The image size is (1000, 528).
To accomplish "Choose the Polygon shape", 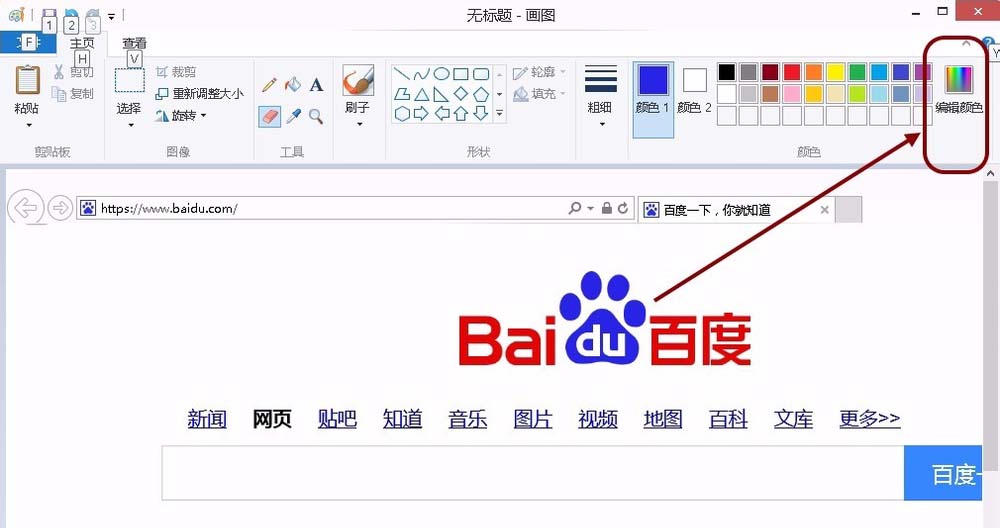I will tap(401, 94).
